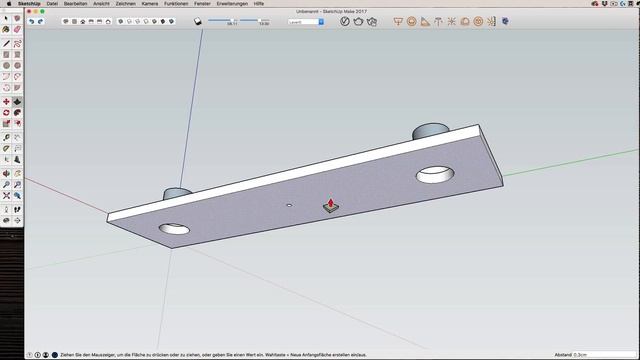640x360 pixels.
Task: Choose the Protractor tool
Action: (x=6, y=149)
